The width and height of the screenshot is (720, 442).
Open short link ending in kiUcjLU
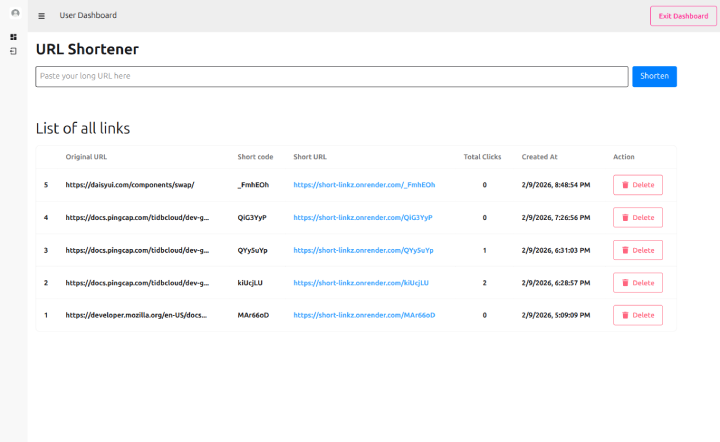(361, 283)
